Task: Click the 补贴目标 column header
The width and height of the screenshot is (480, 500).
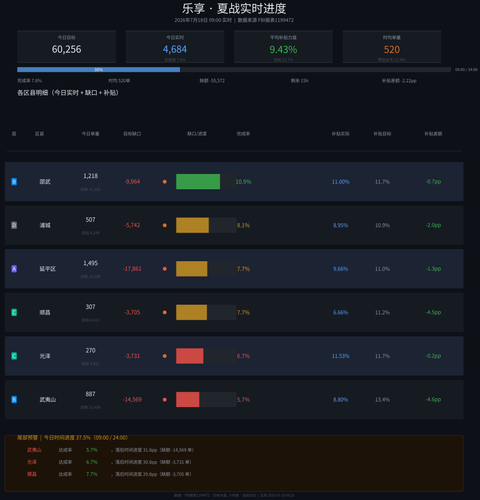Action: (x=382, y=134)
